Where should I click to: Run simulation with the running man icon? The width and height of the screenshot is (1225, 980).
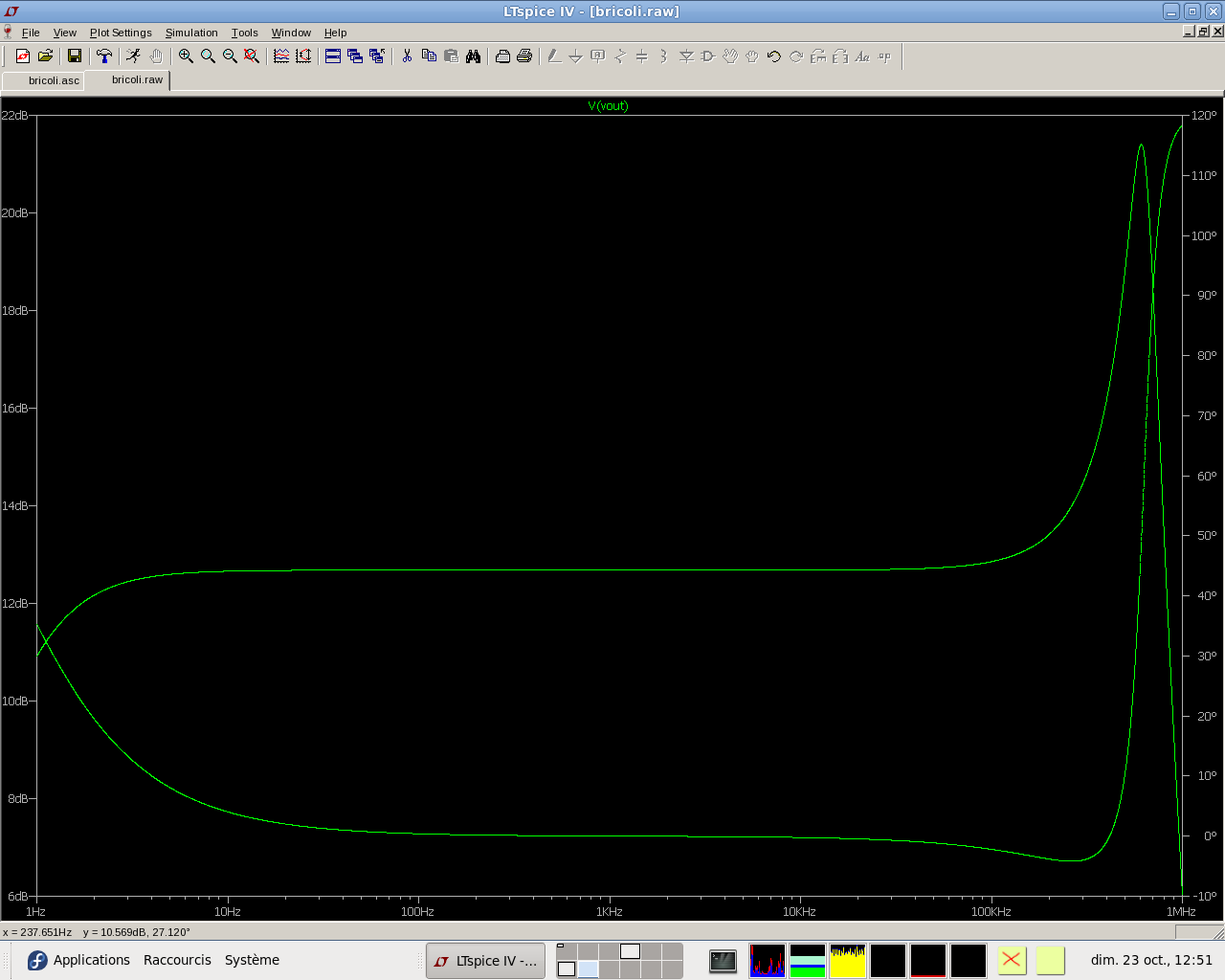click(x=134, y=56)
